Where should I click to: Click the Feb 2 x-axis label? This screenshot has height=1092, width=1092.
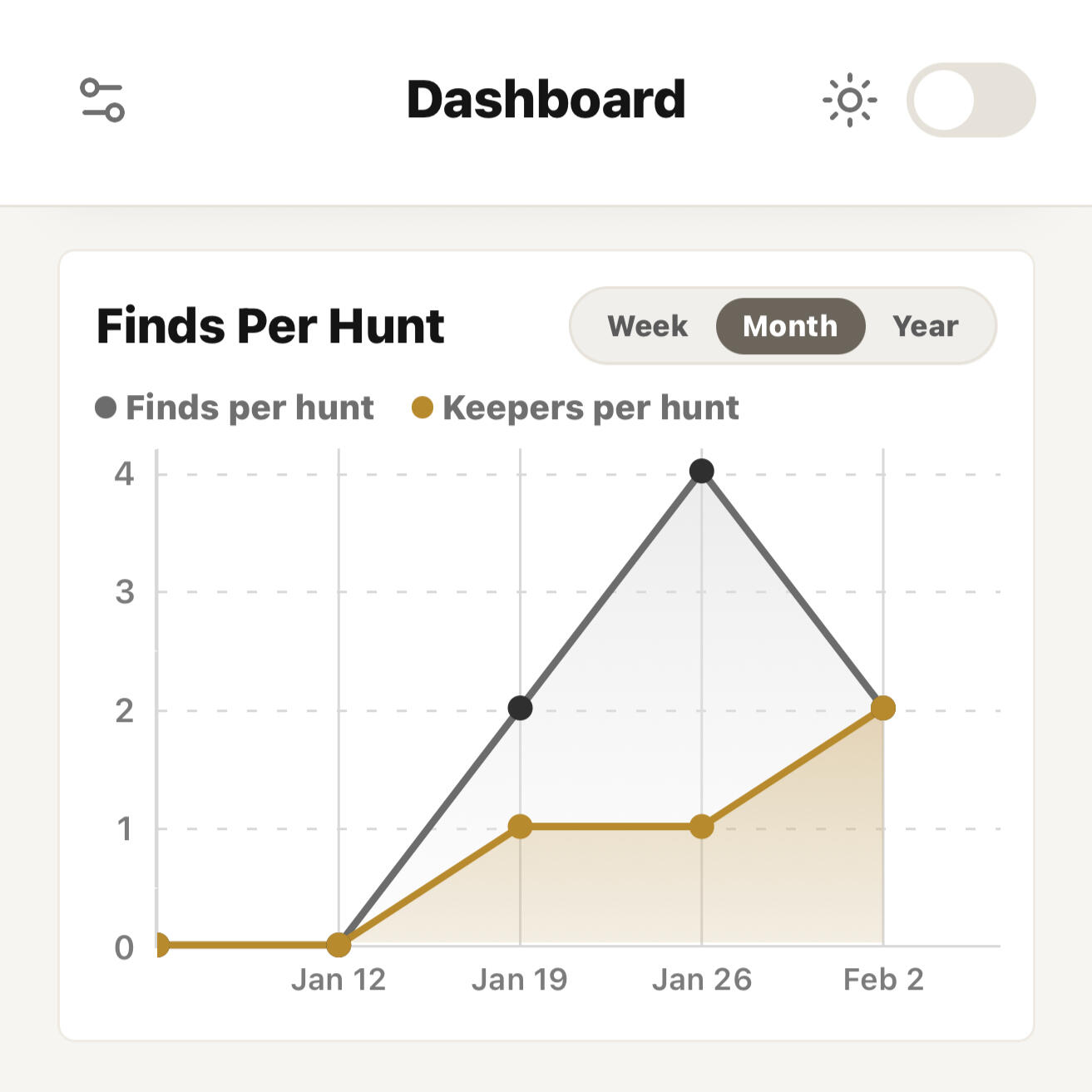click(x=883, y=980)
